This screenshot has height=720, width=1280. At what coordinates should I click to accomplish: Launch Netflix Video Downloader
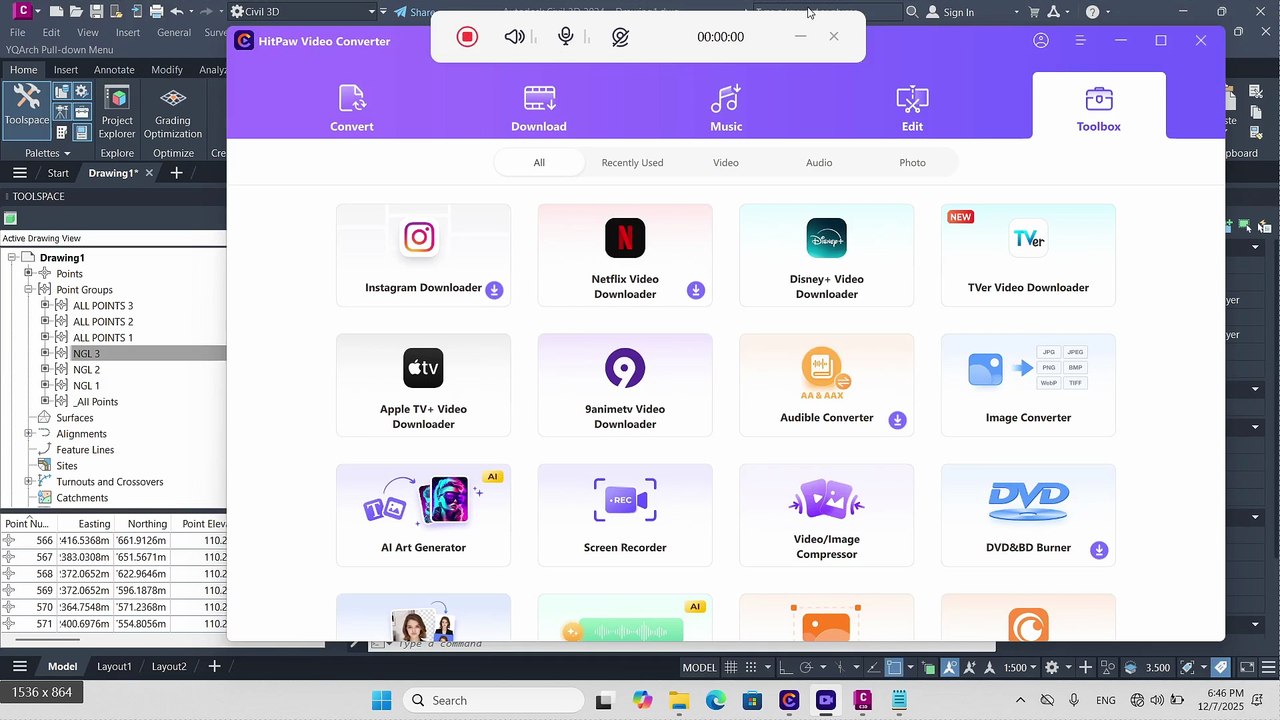click(x=625, y=255)
